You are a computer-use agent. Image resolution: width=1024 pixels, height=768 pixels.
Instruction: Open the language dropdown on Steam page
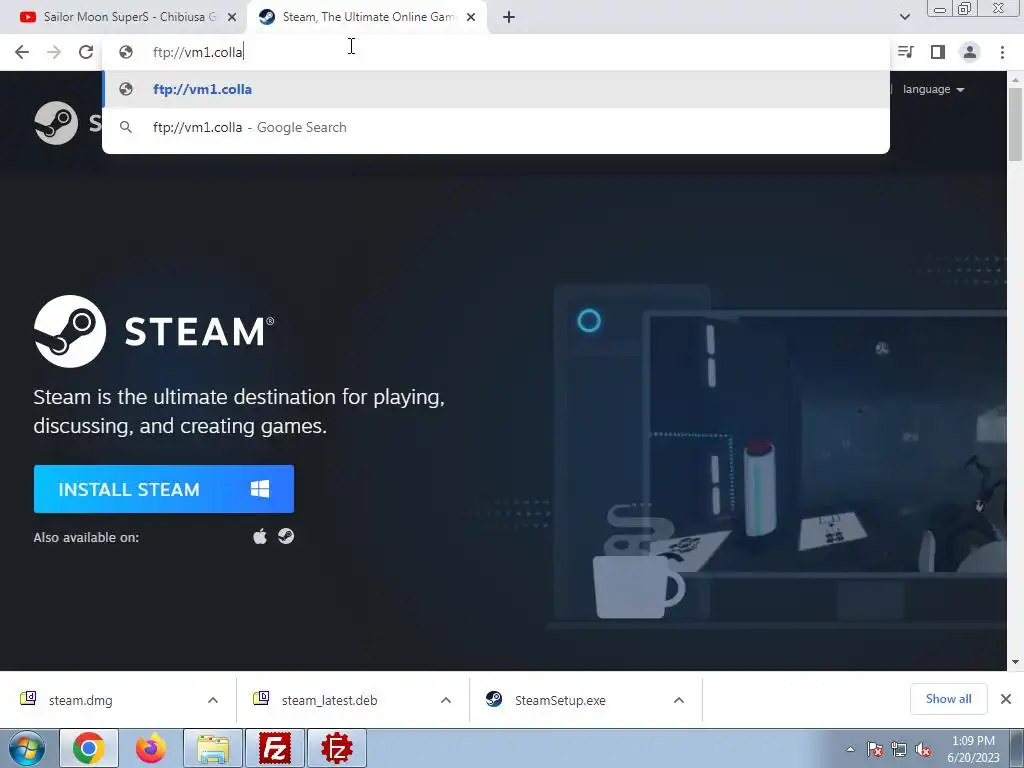click(933, 89)
